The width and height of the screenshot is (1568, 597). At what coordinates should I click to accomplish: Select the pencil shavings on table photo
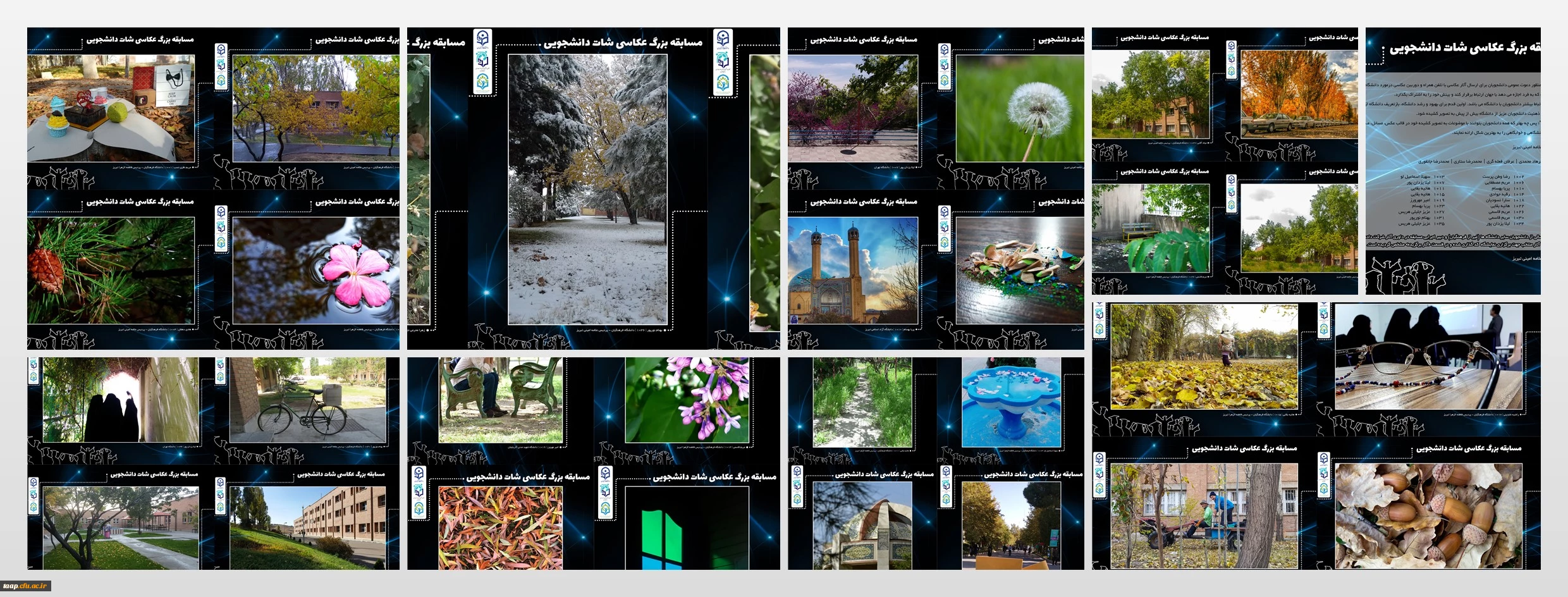1019,270
